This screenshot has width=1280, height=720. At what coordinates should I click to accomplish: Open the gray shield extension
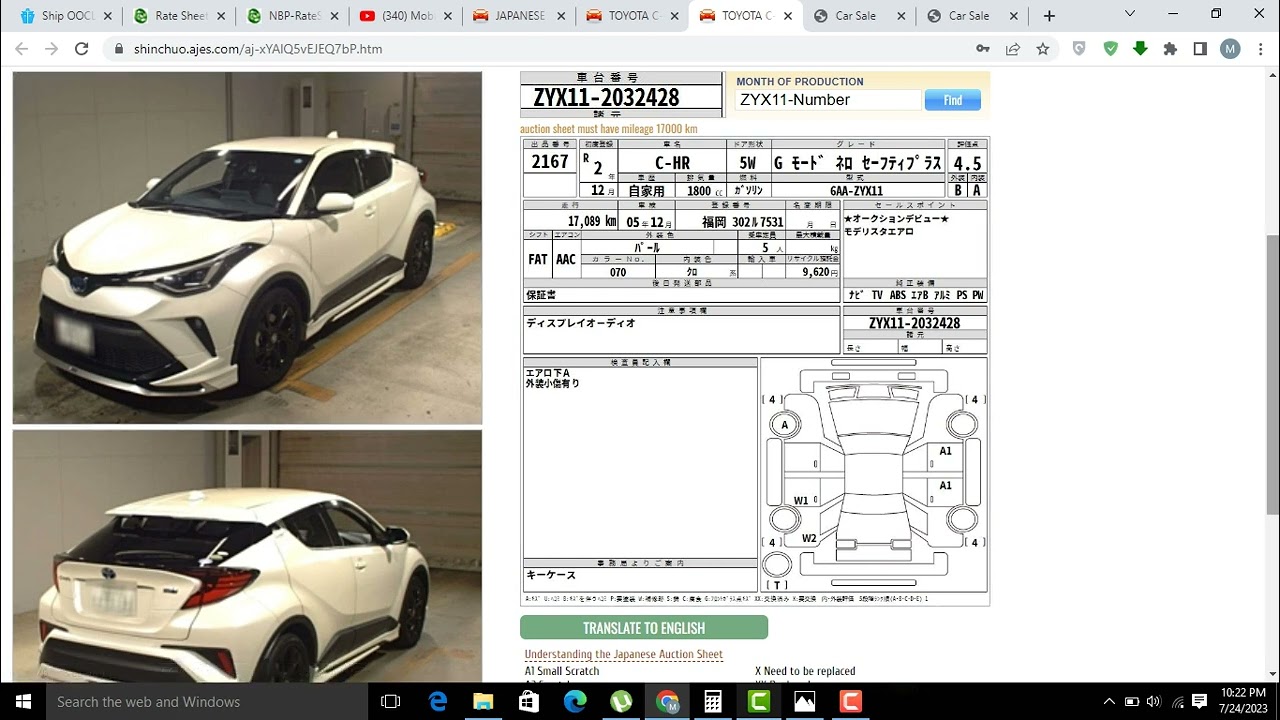point(1079,49)
